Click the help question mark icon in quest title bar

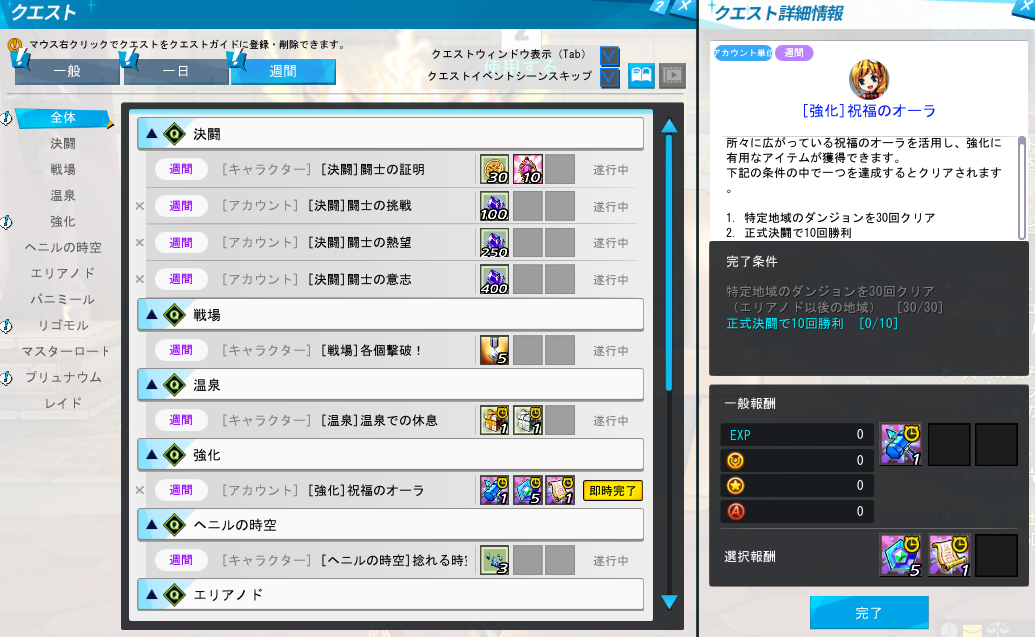tap(659, 7)
